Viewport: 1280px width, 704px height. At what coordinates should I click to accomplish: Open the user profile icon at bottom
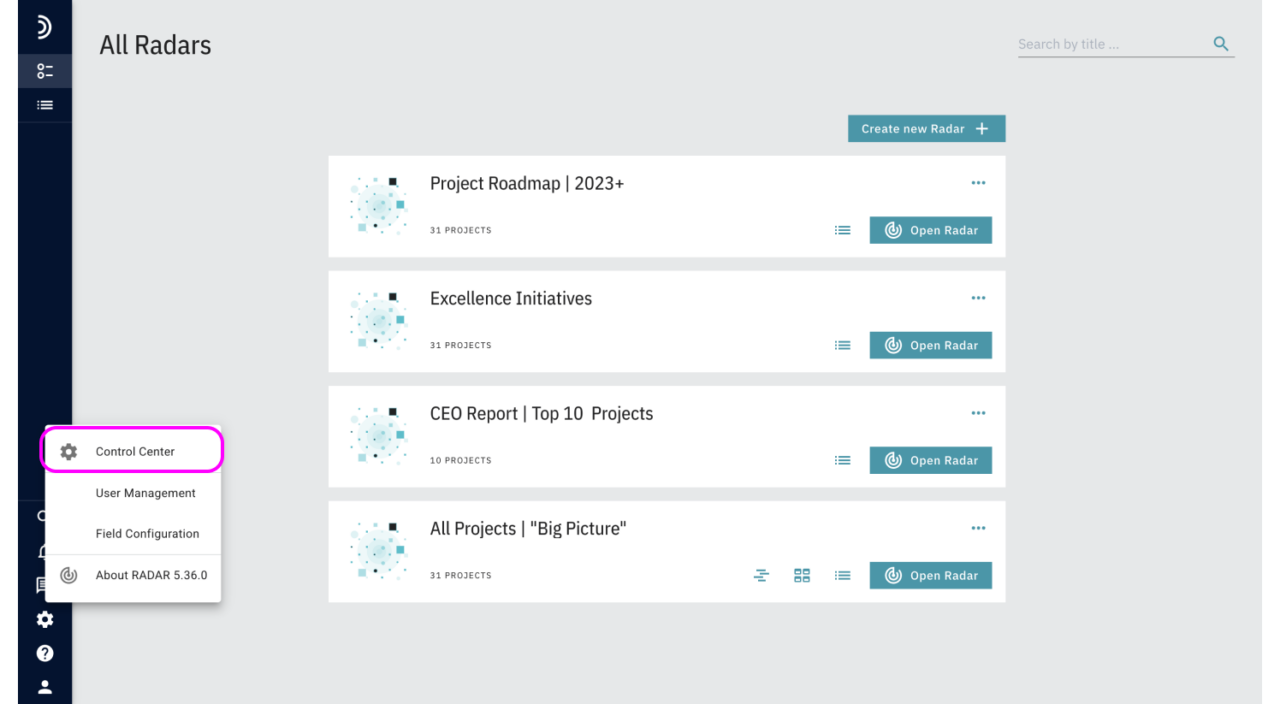(44, 687)
